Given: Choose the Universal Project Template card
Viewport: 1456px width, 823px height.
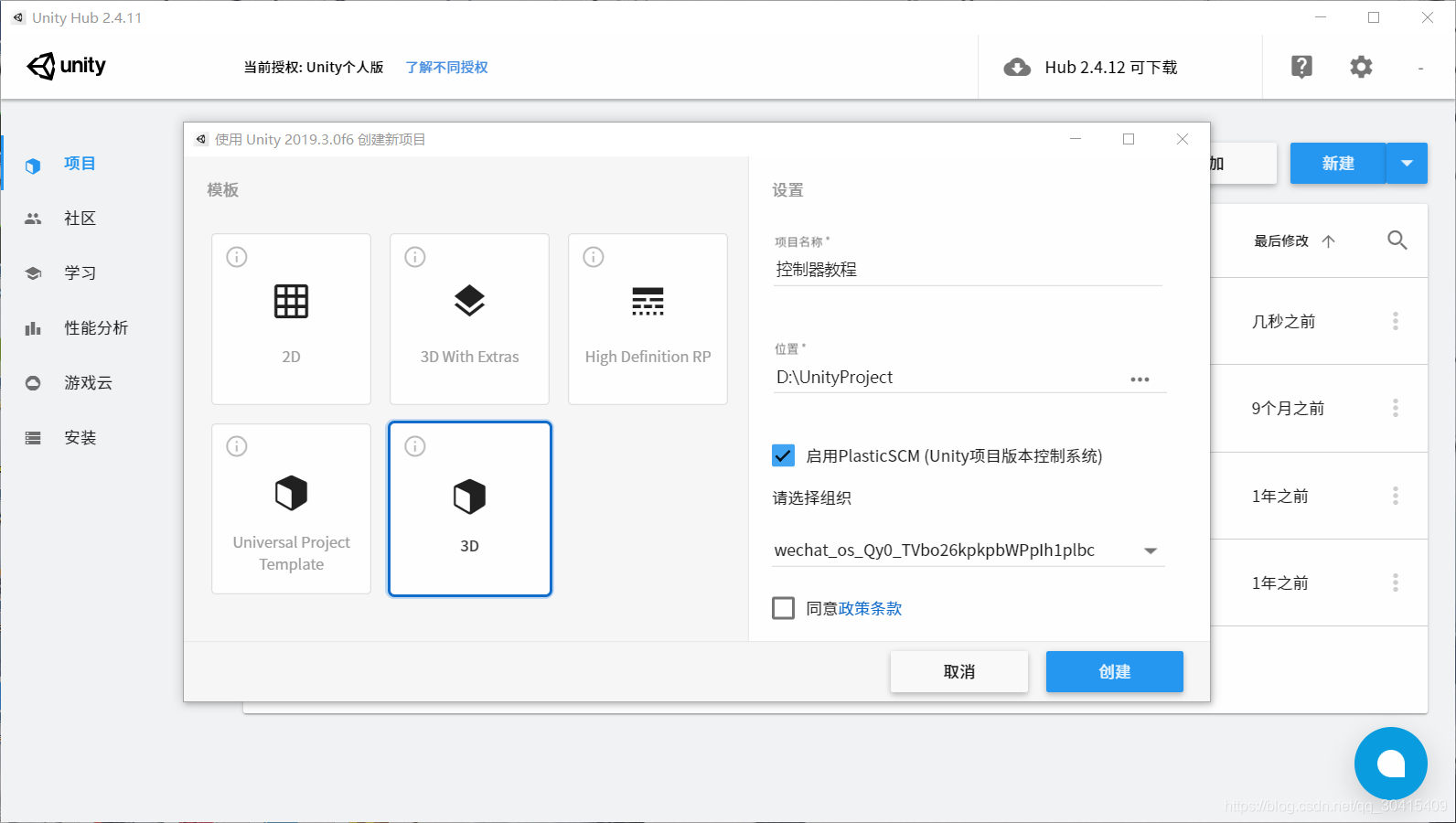Looking at the screenshot, I should coord(291,508).
